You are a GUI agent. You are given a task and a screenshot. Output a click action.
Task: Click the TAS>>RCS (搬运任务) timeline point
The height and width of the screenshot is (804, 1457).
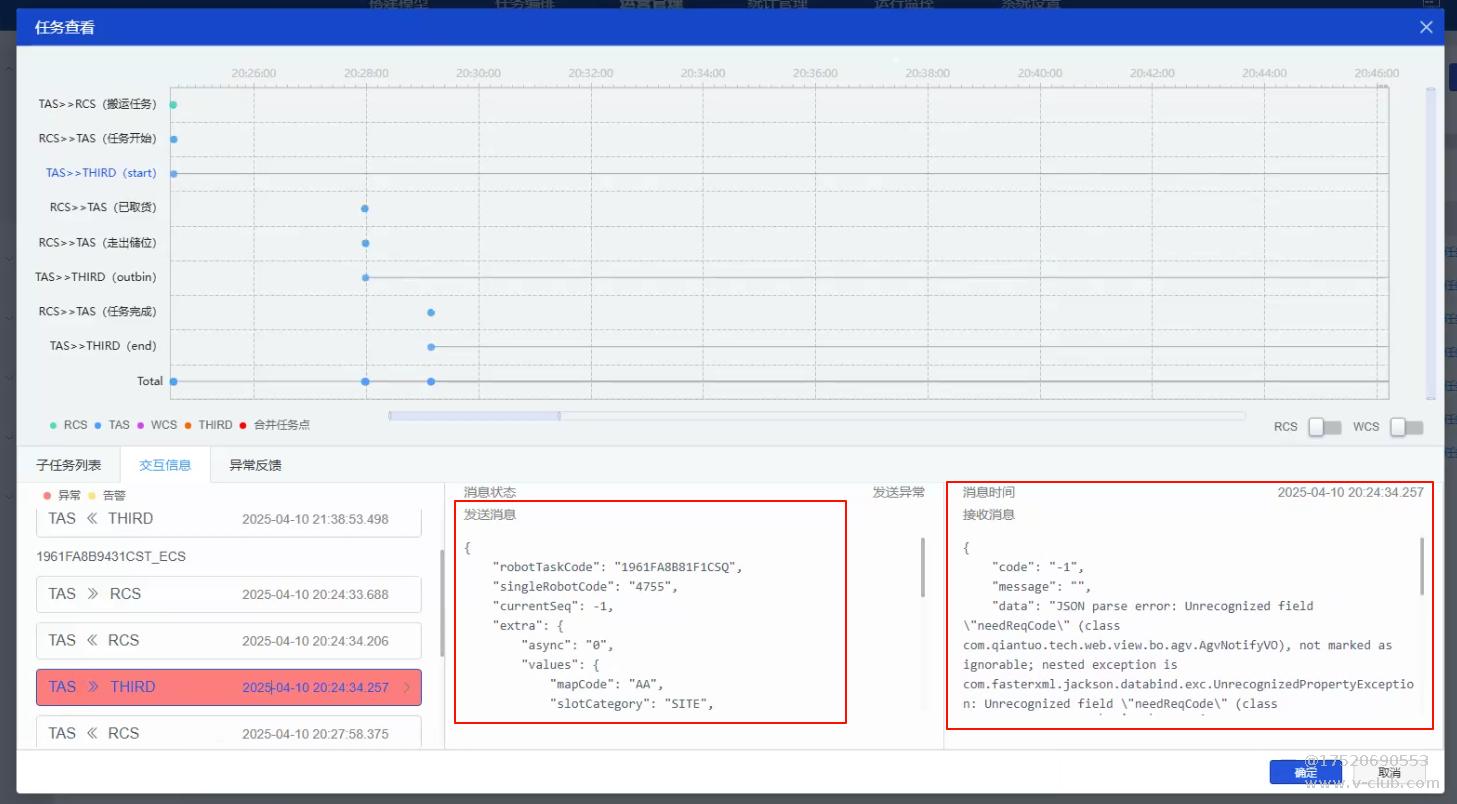click(173, 105)
